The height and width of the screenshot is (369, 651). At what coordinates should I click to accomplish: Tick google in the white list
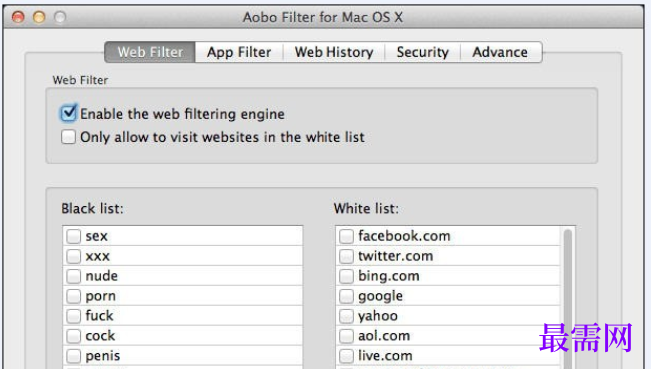coord(346,296)
